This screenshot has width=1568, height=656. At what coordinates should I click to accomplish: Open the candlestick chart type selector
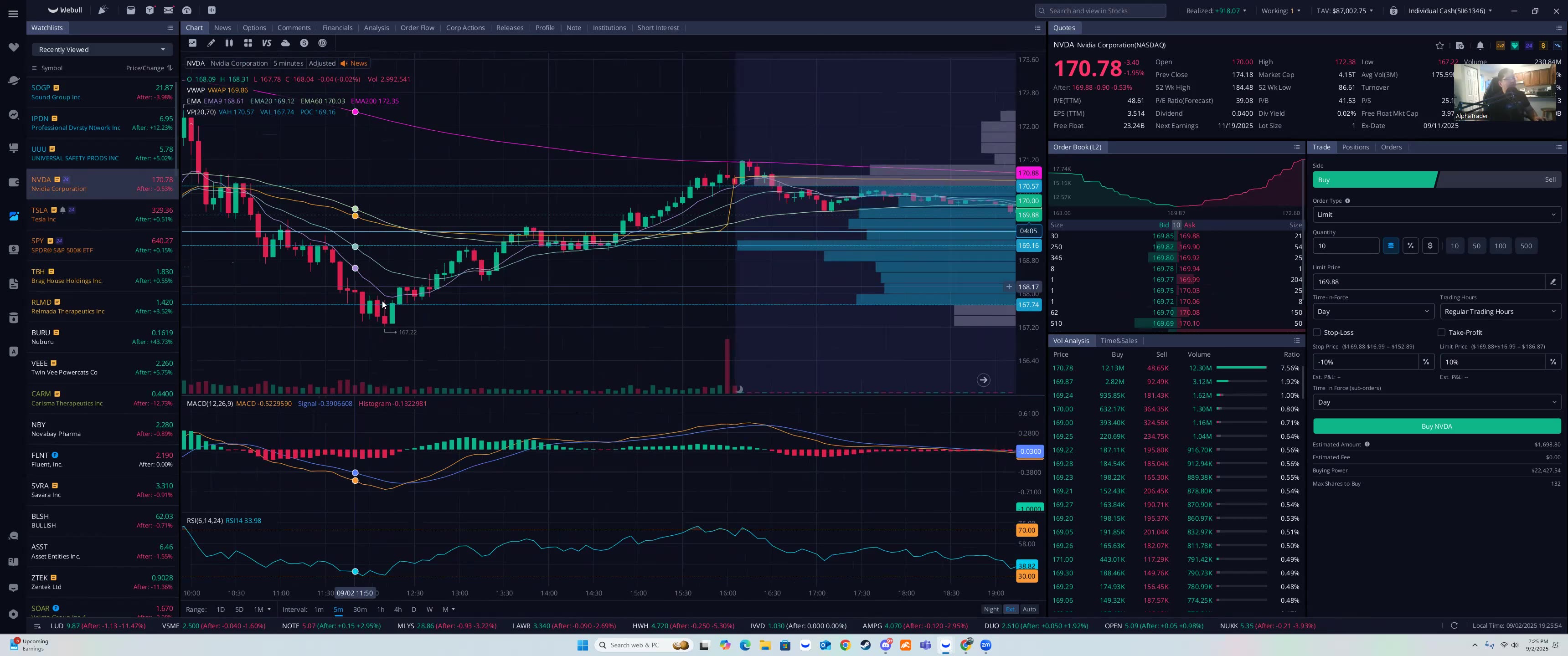click(x=229, y=43)
